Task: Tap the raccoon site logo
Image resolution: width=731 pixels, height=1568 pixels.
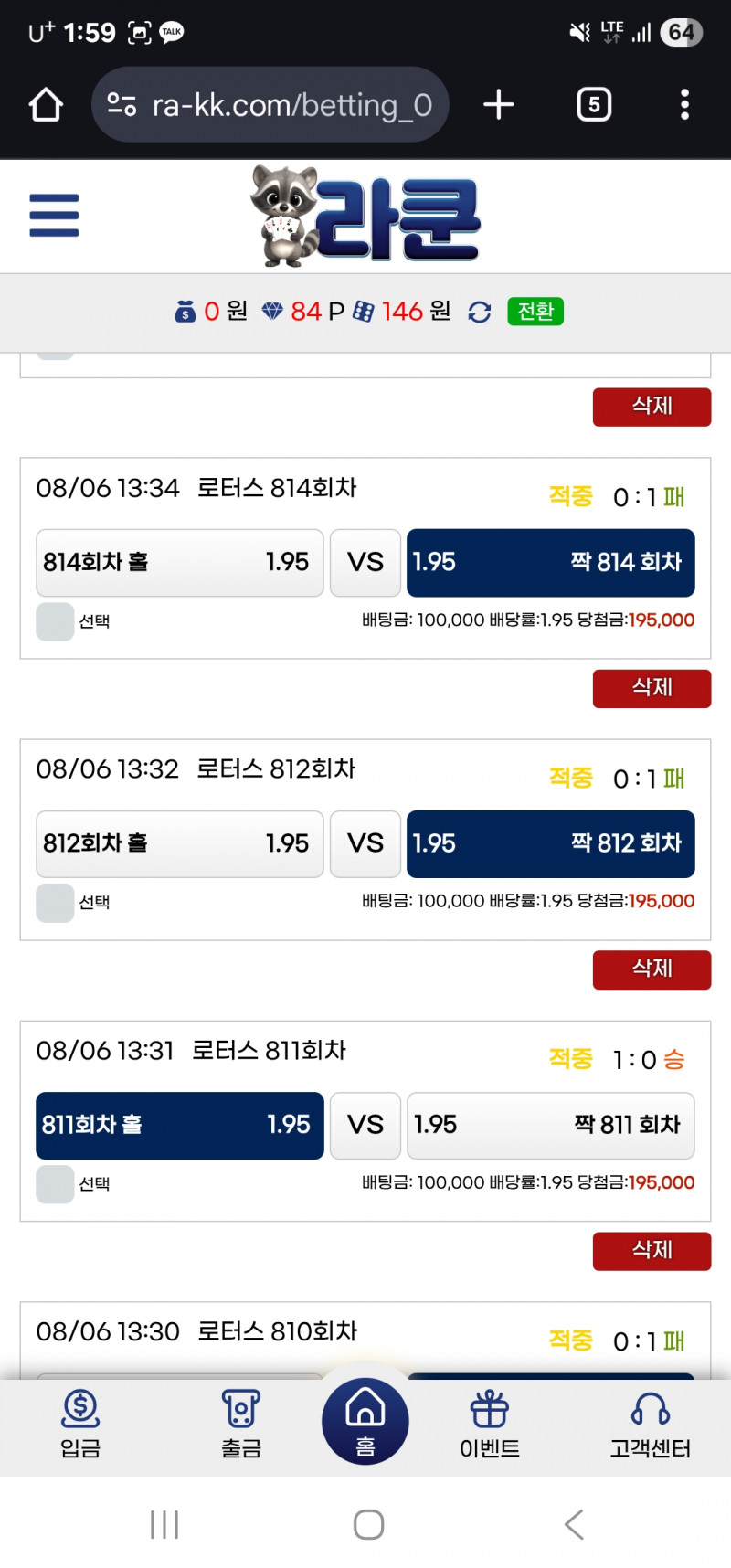Action: click(365, 217)
